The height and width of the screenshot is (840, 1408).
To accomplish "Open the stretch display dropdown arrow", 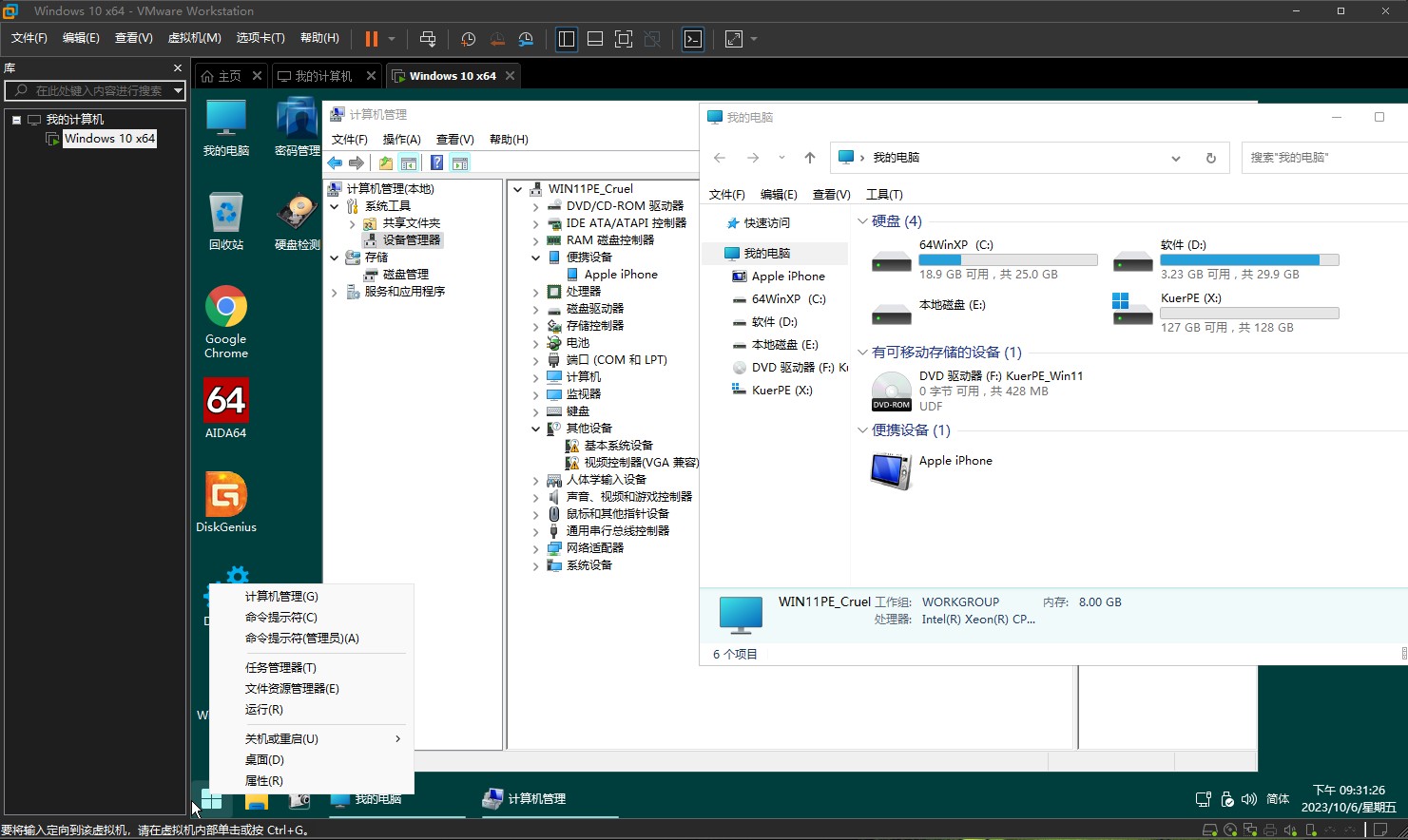I will pyautogui.click(x=754, y=39).
